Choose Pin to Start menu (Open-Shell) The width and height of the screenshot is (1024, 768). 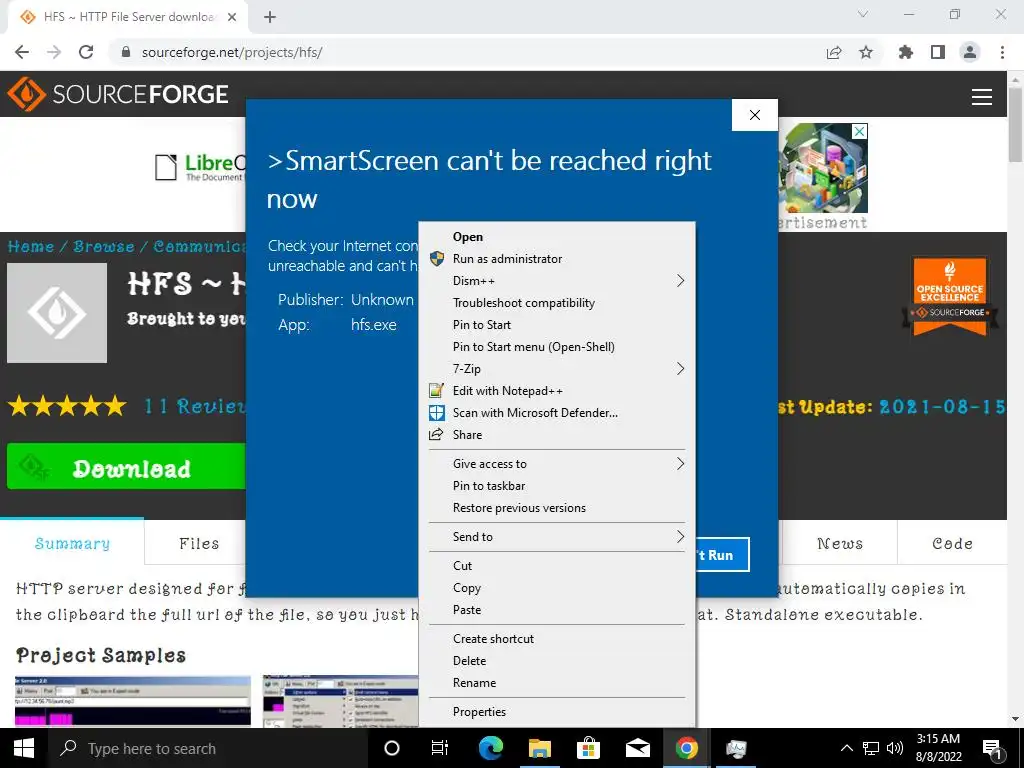tap(557, 347)
